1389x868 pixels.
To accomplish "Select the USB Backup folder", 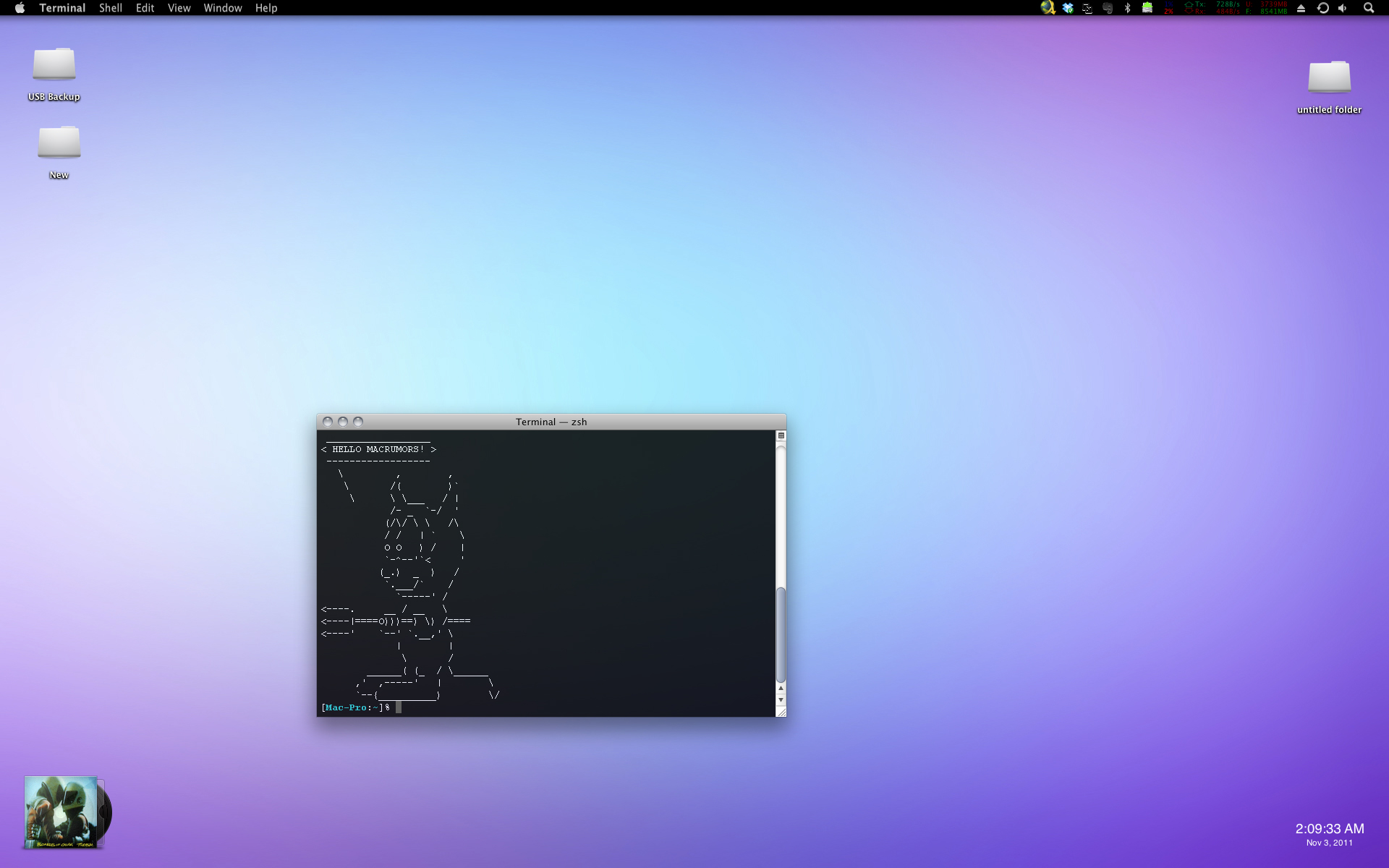I will click(x=54, y=74).
